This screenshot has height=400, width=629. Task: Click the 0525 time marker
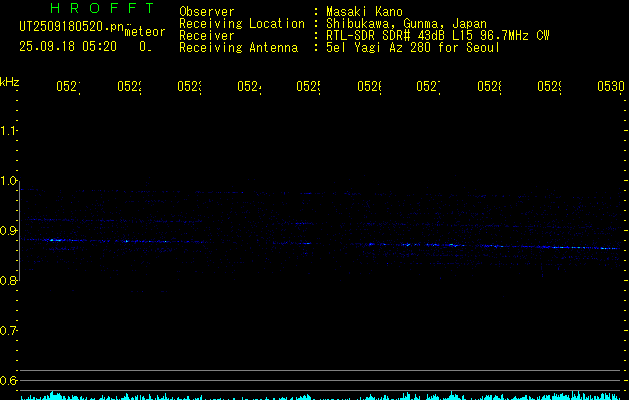(x=308, y=86)
